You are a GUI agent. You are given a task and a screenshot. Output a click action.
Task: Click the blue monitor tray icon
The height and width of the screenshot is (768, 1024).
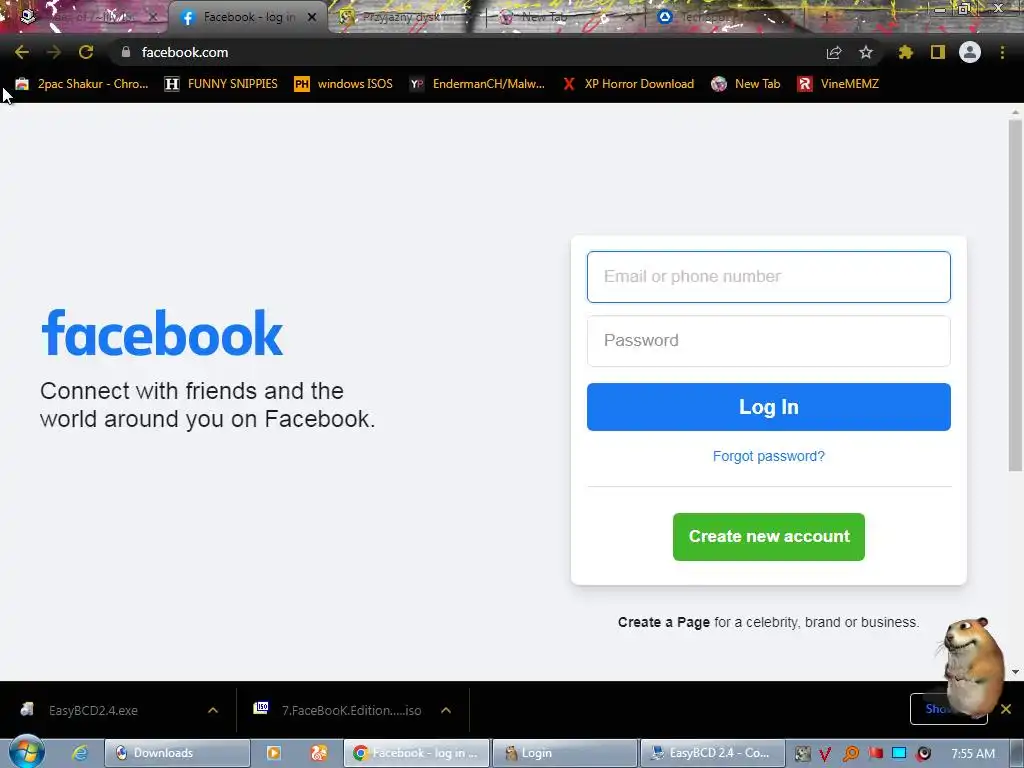click(x=899, y=753)
